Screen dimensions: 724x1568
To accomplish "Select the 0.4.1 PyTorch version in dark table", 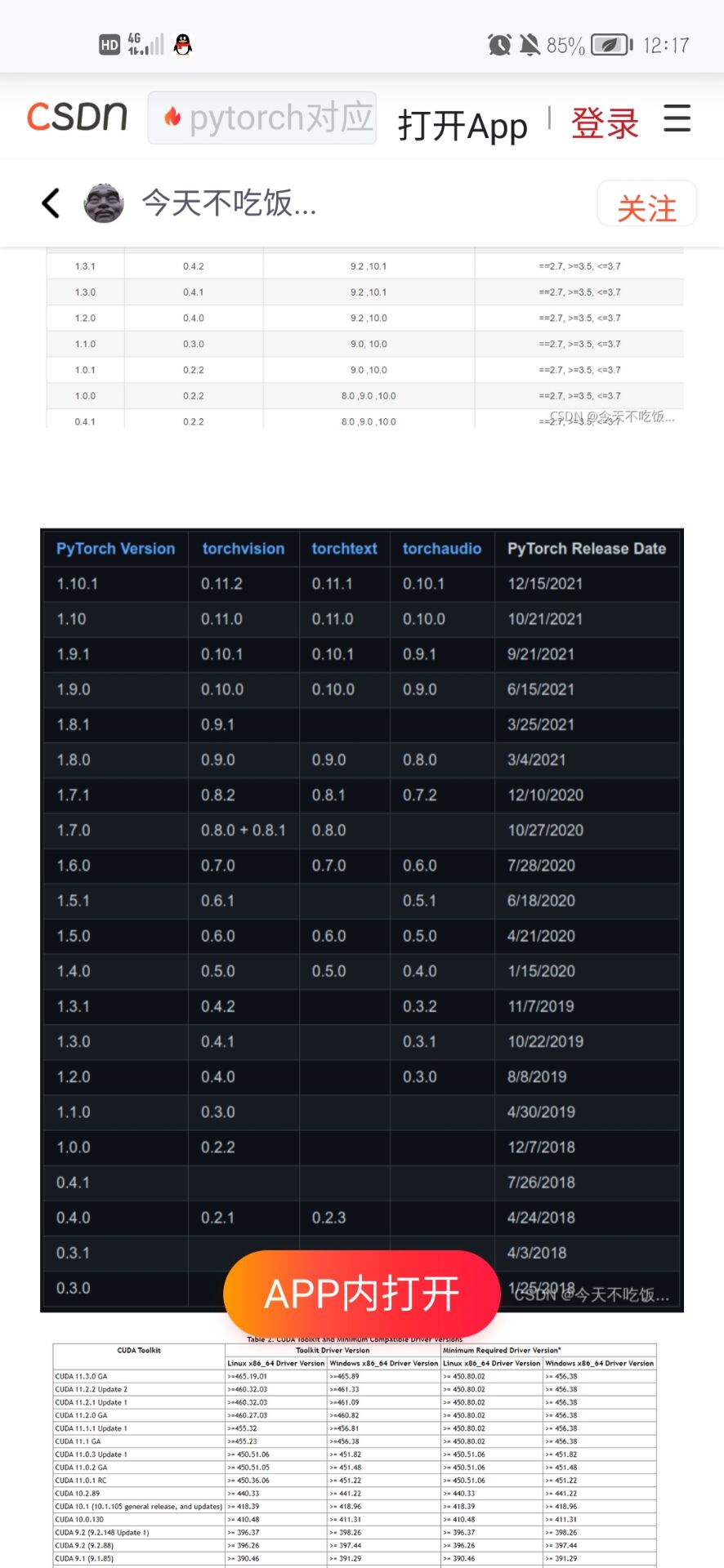I will pyautogui.click(x=74, y=1183).
